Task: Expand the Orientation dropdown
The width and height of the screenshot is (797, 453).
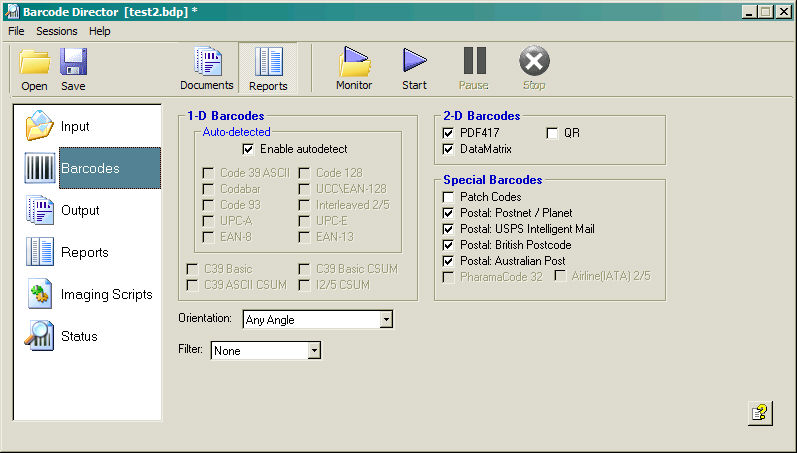Action: (385, 320)
